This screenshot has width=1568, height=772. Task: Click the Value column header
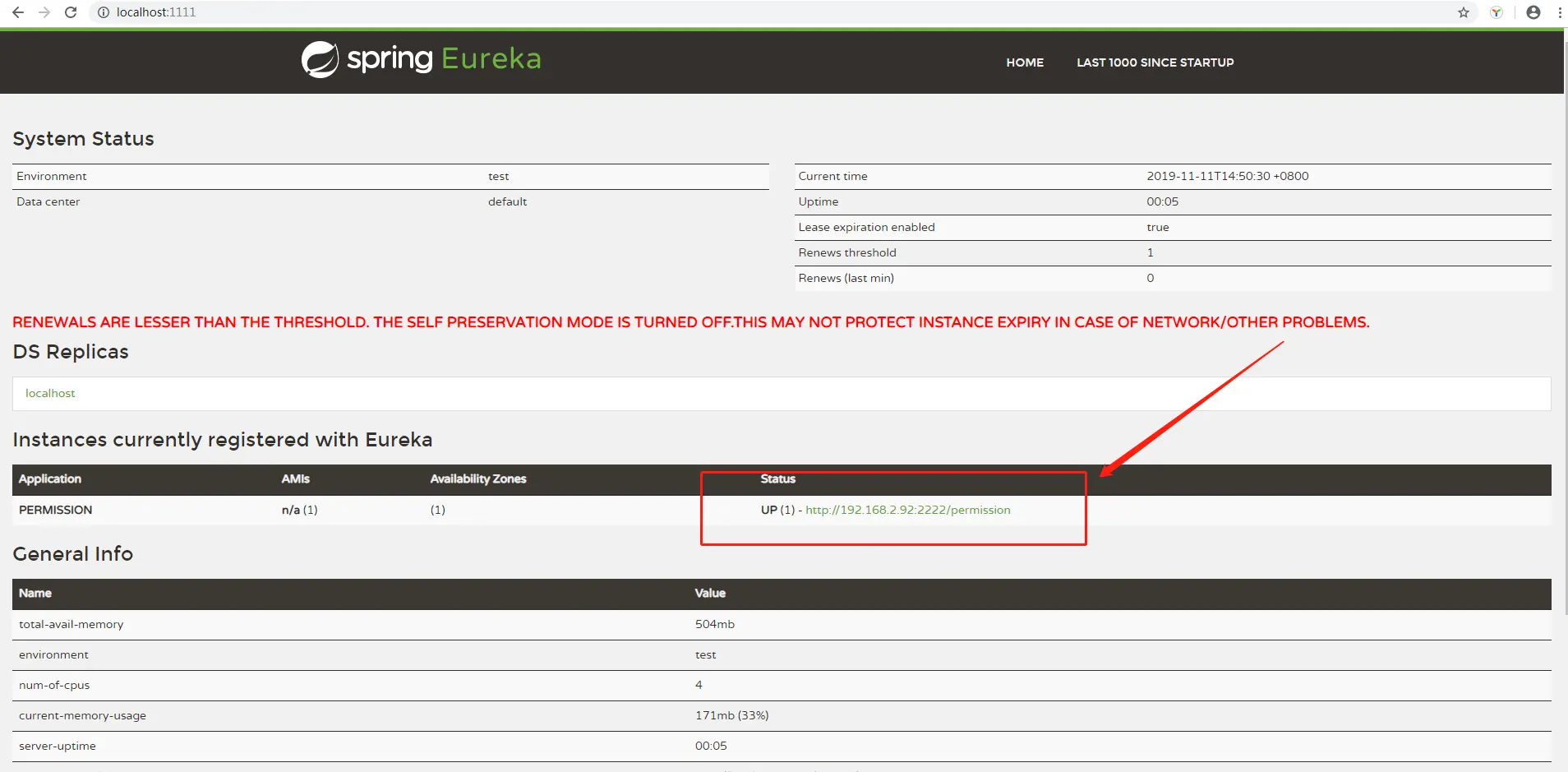[711, 593]
